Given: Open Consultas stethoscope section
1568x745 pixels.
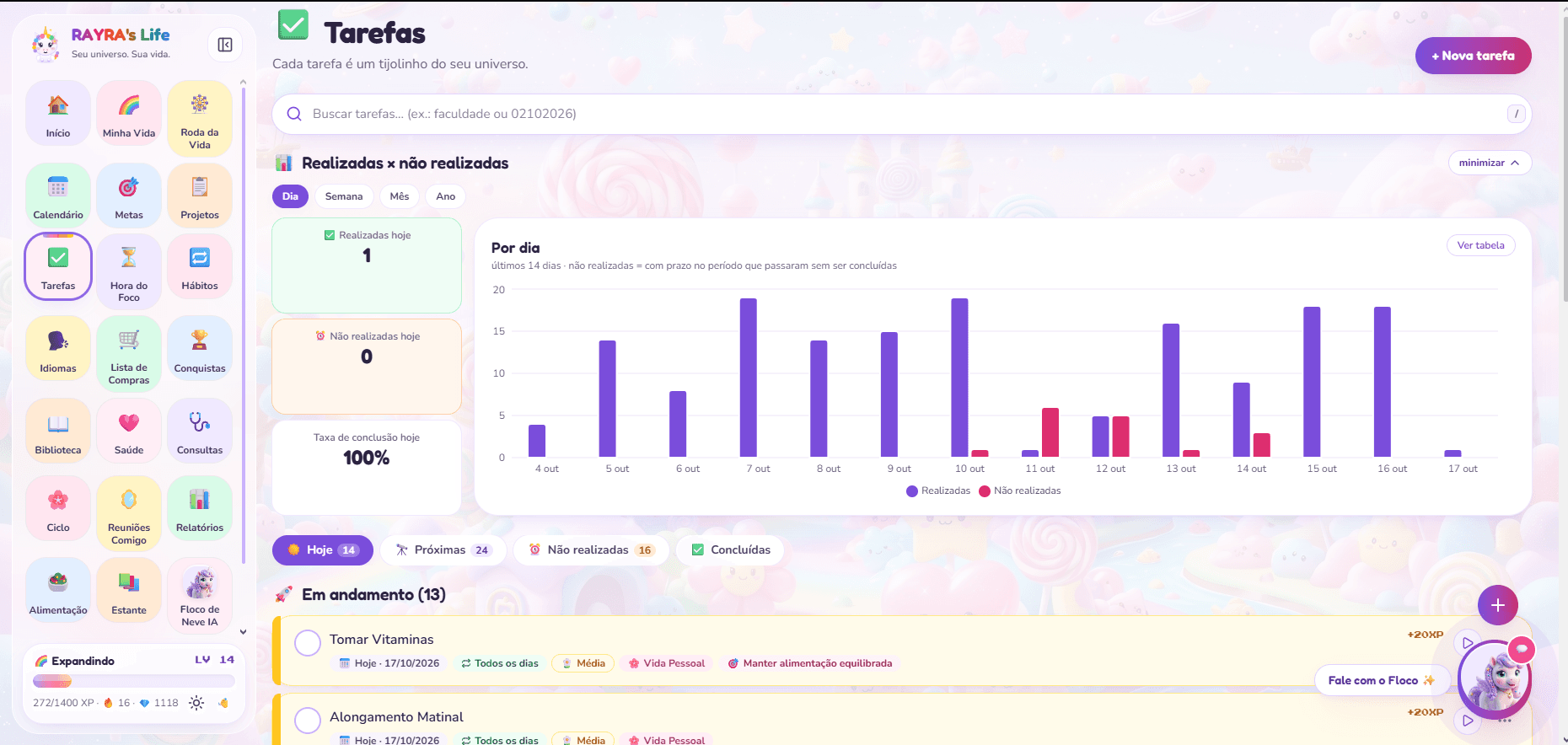Looking at the screenshot, I should tap(200, 430).
